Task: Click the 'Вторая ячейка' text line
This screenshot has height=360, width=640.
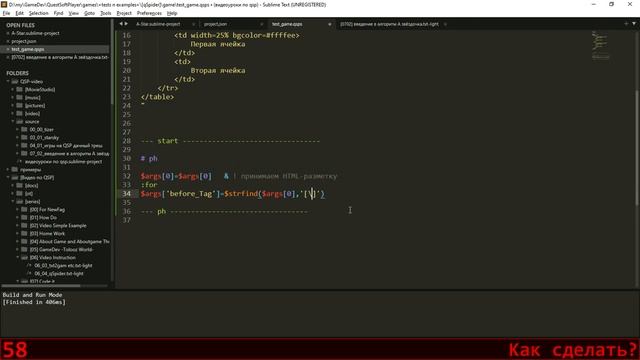Action: 218,71
